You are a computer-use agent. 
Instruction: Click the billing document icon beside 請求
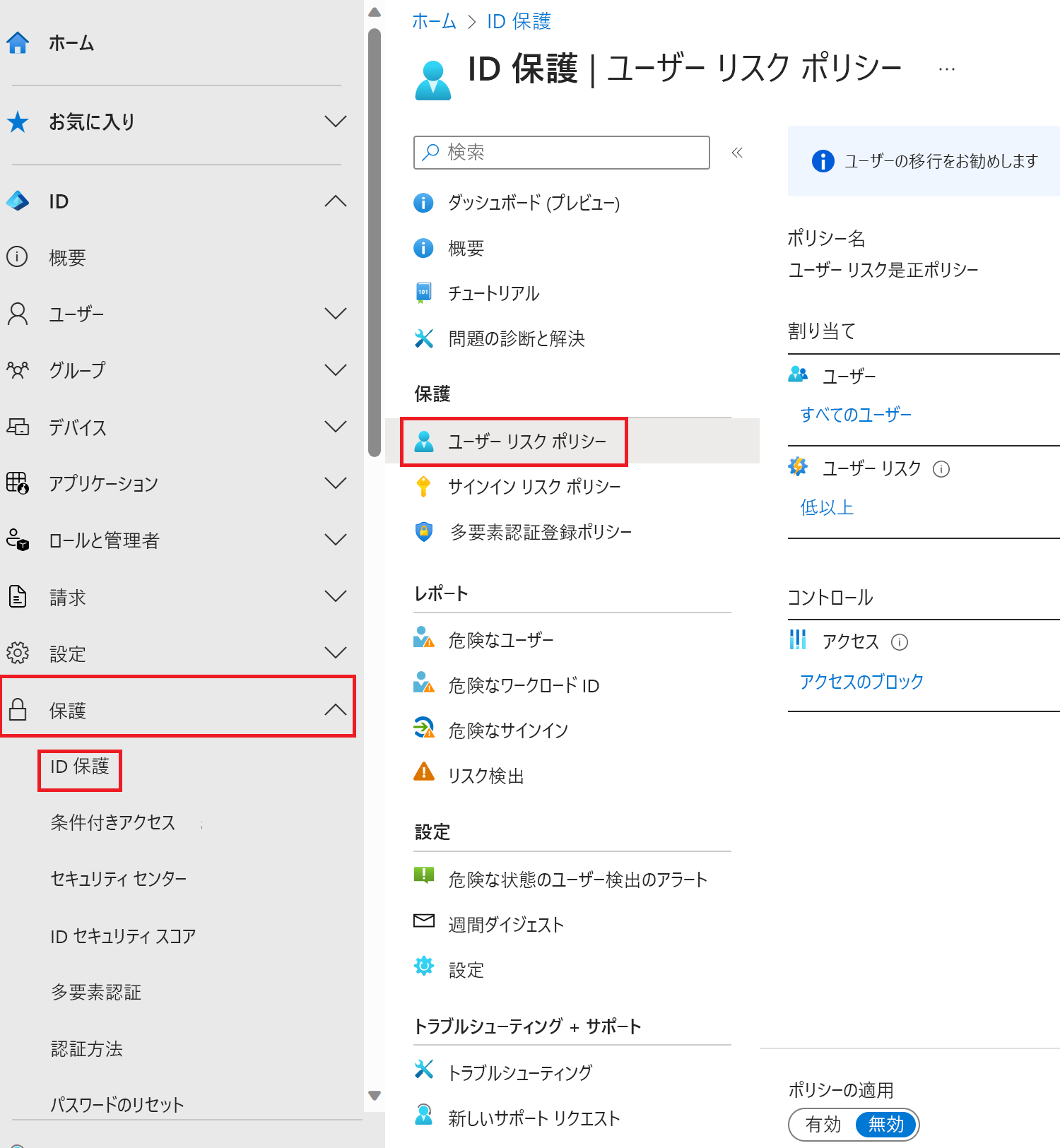17,596
